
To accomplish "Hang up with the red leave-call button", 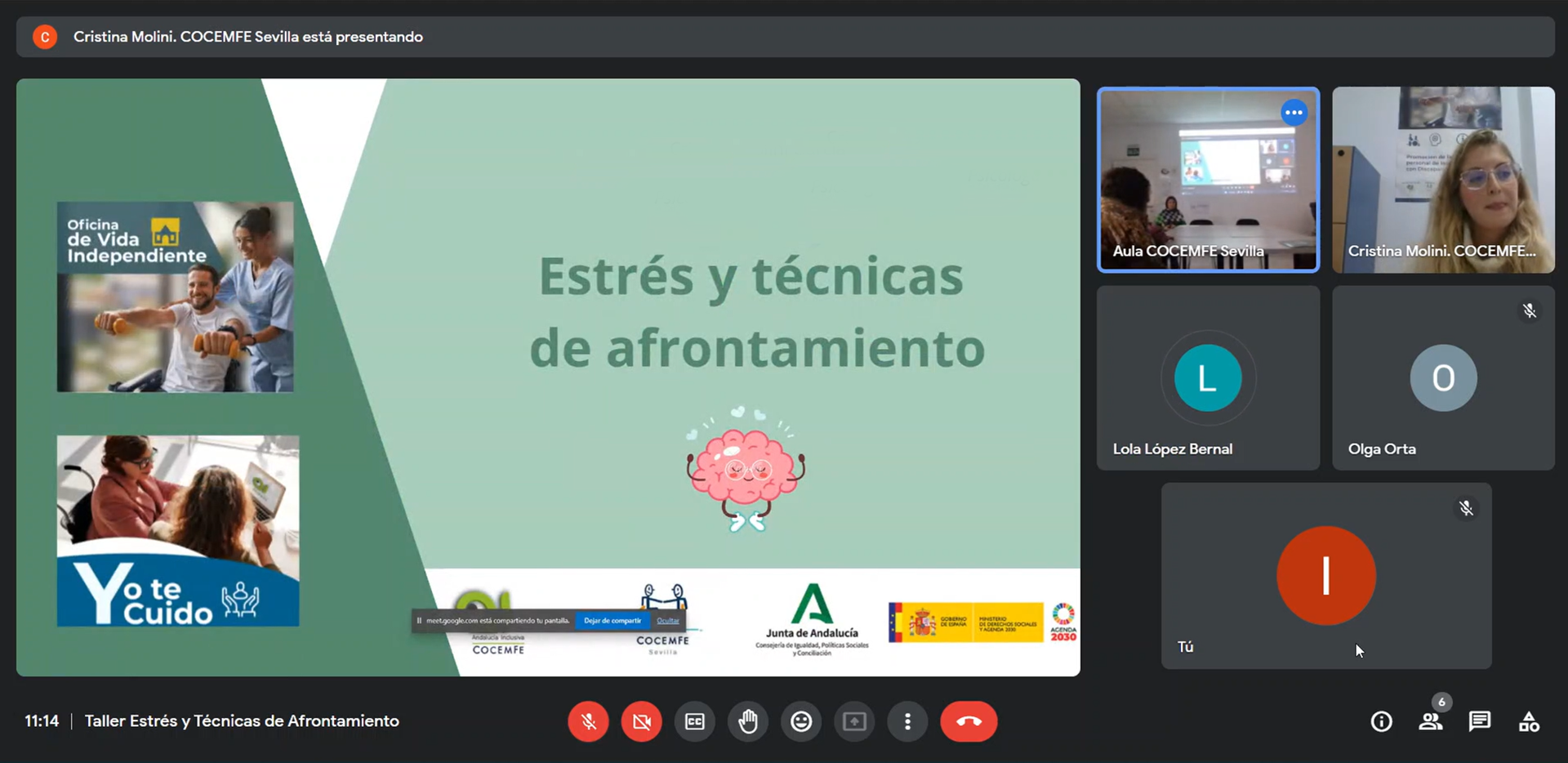I will [969, 721].
